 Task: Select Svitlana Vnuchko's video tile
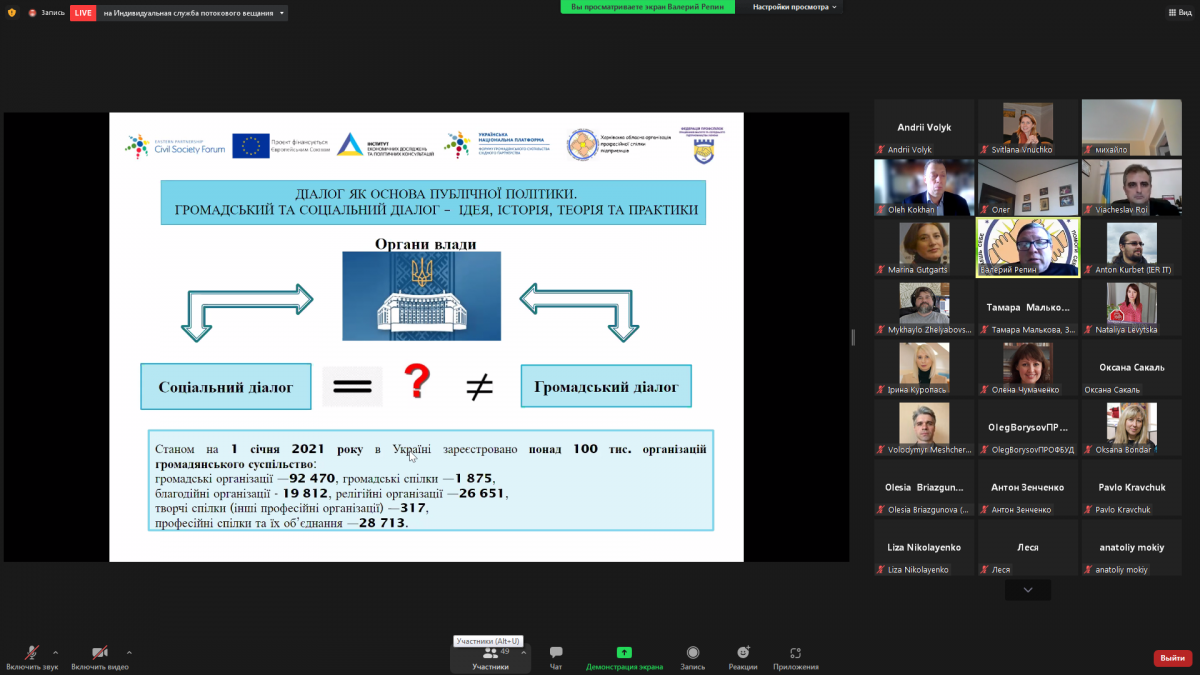click(1027, 127)
